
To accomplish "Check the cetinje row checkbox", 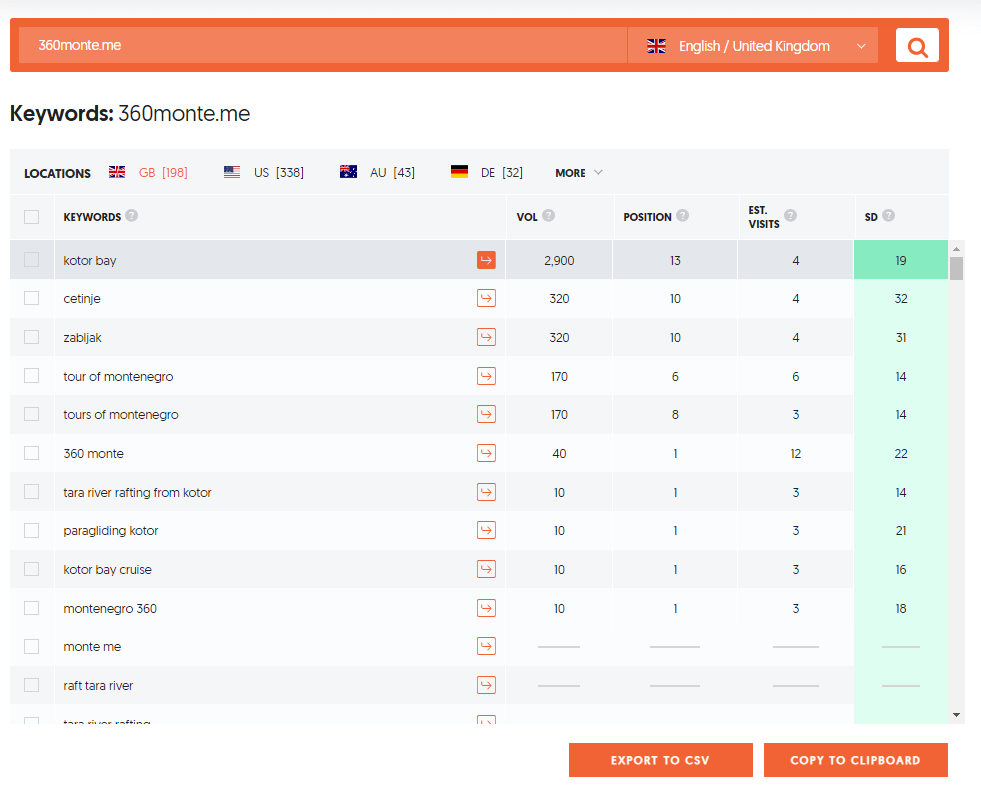I will 31,298.
